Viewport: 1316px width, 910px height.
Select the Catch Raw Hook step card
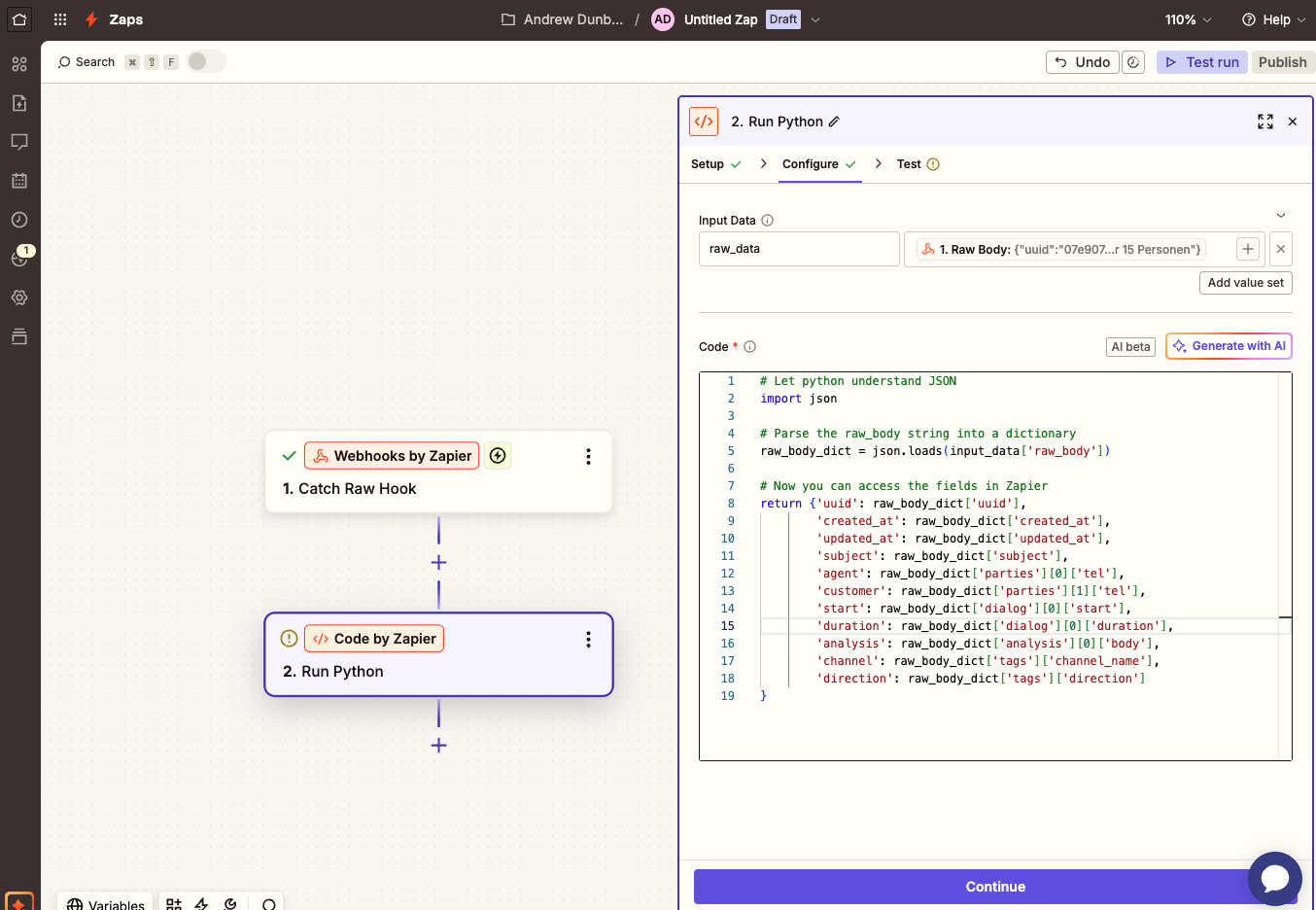(x=438, y=472)
